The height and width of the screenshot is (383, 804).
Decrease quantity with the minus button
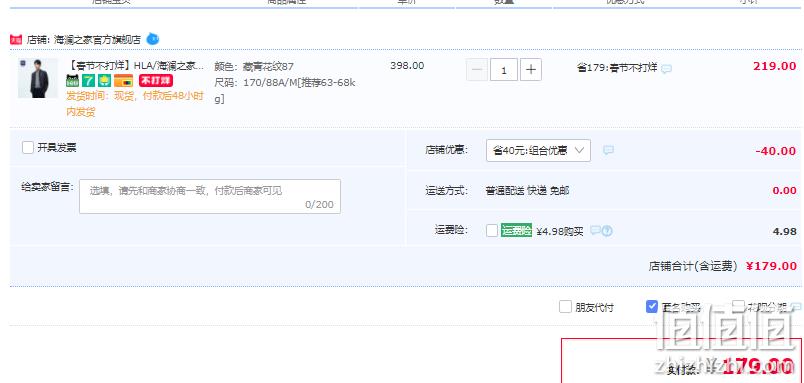pos(477,70)
